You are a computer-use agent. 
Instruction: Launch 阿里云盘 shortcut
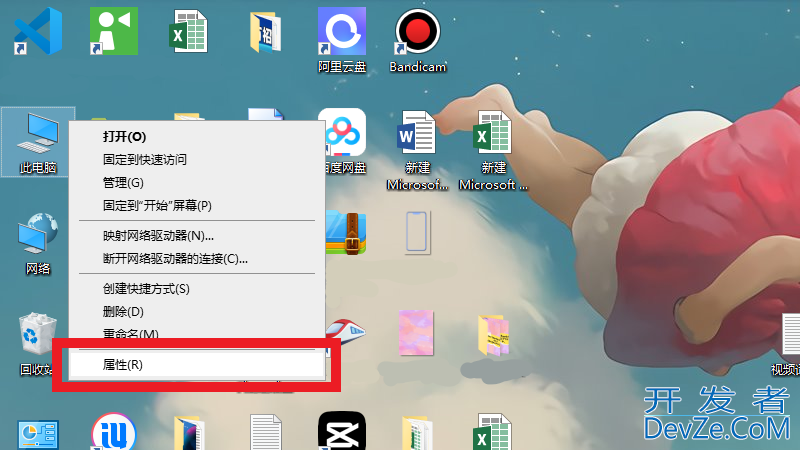(342, 40)
